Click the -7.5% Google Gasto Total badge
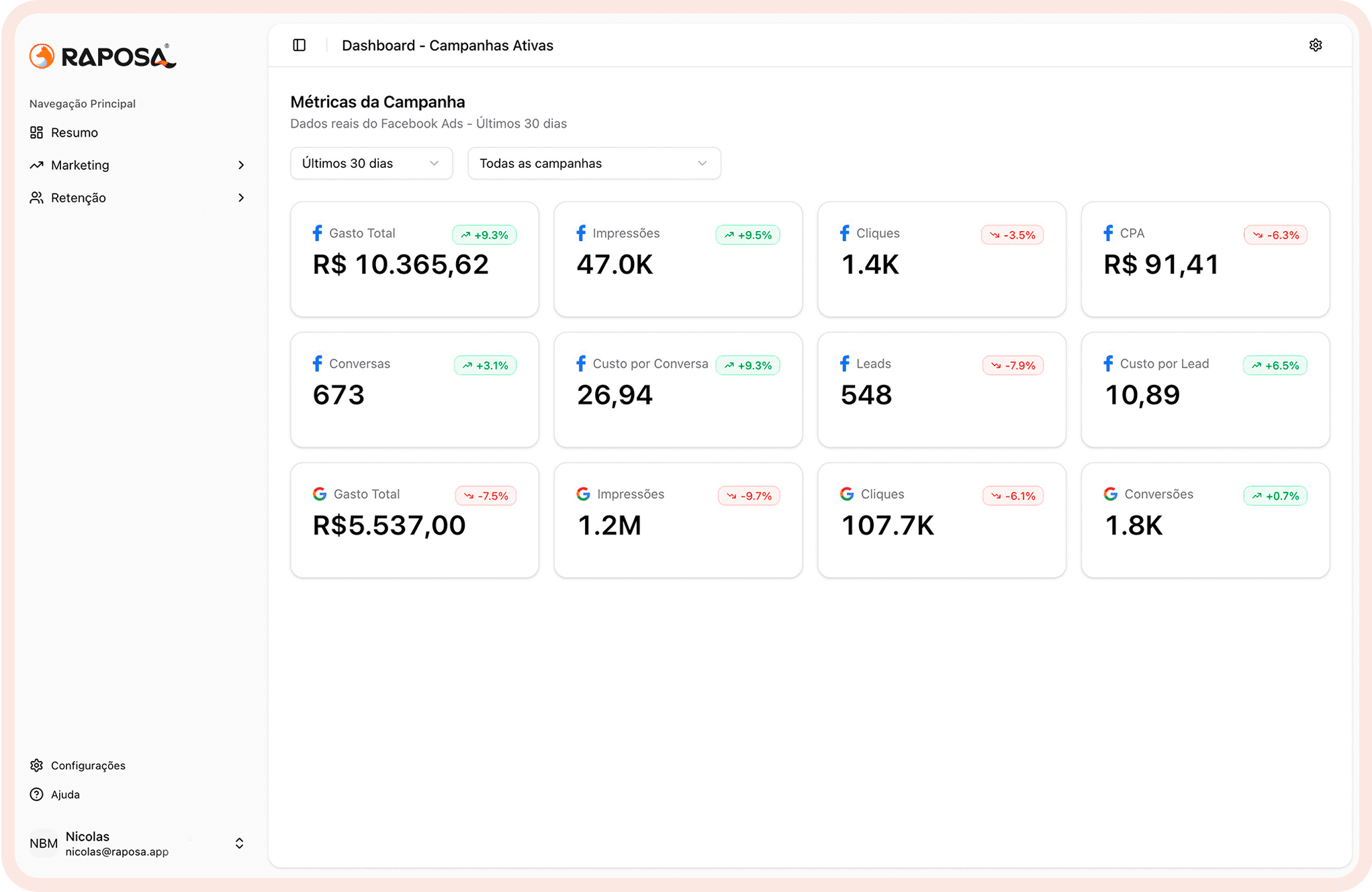The width and height of the screenshot is (1372, 892). coord(486,496)
